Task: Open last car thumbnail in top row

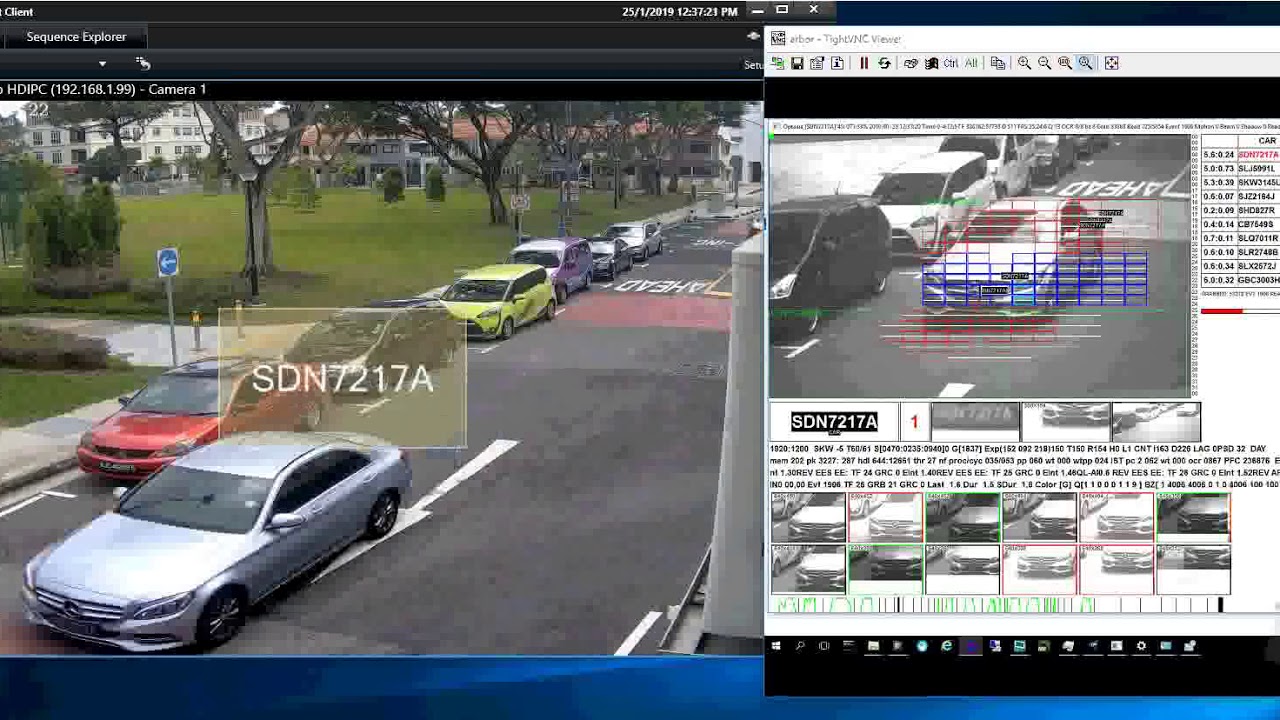Action: pyautogui.click(x=1193, y=517)
